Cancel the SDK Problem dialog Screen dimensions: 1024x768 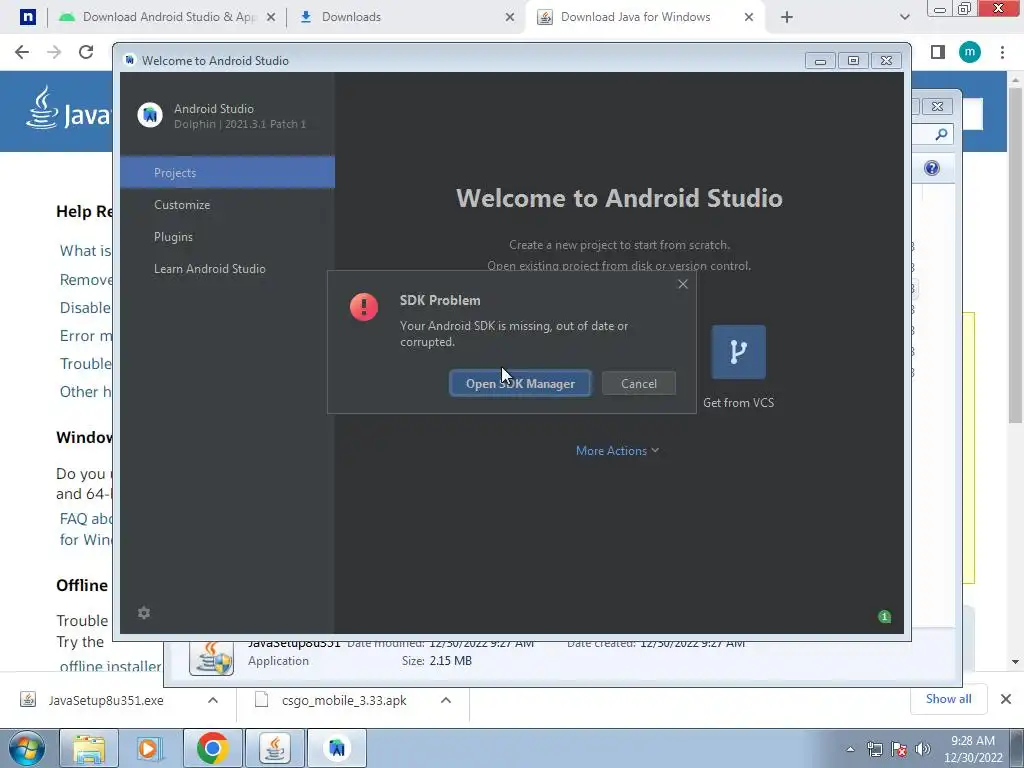(x=638, y=383)
